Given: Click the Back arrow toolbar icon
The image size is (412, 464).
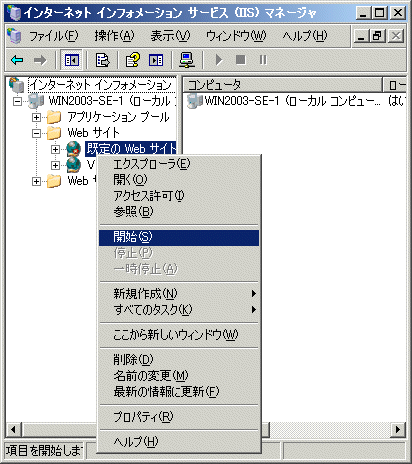Looking at the screenshot, I should pyautogui.click(x=17, y=60).
